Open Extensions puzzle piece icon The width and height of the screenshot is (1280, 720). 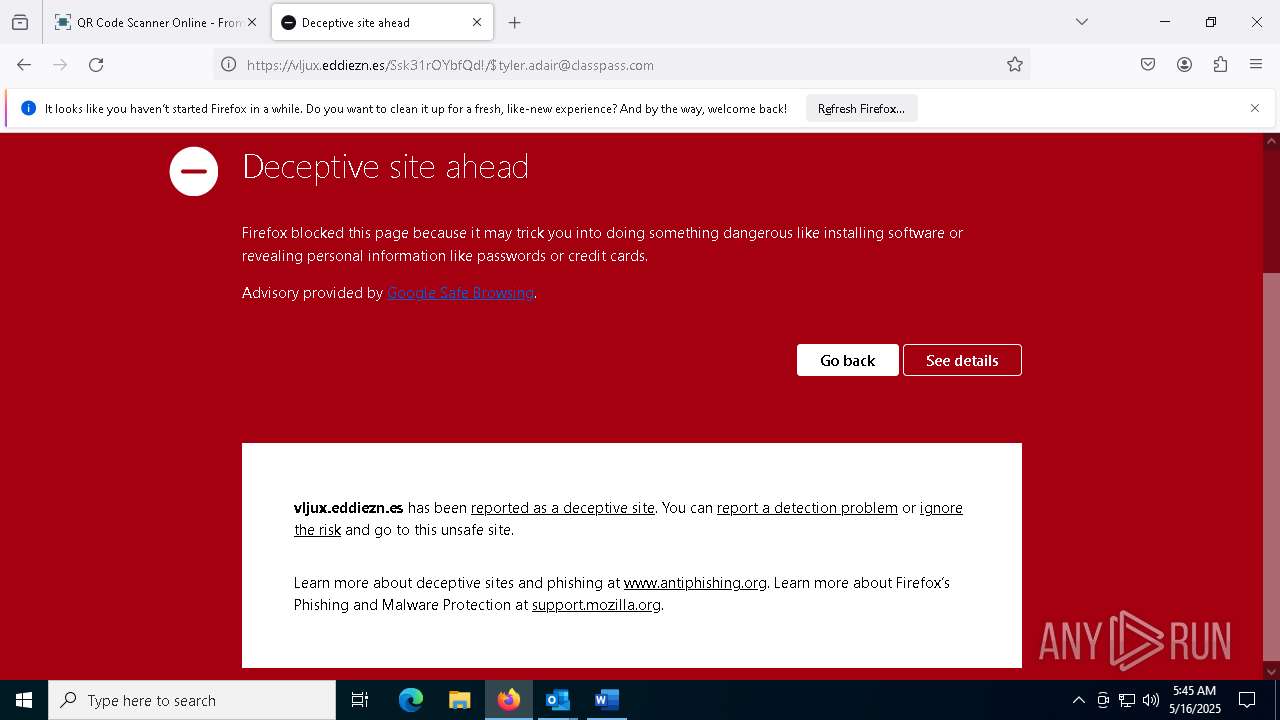coord(1220,65)
